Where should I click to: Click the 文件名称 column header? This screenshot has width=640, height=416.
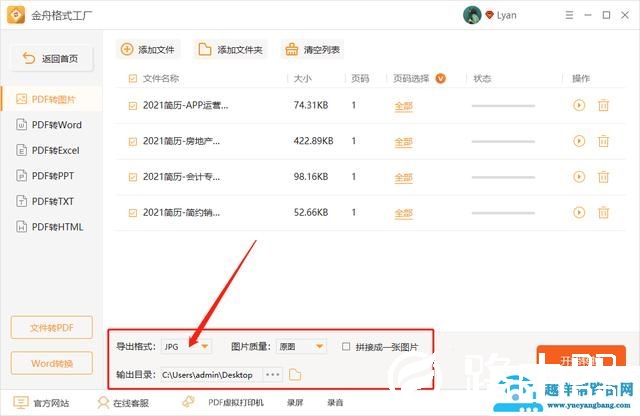click(161, 78)
